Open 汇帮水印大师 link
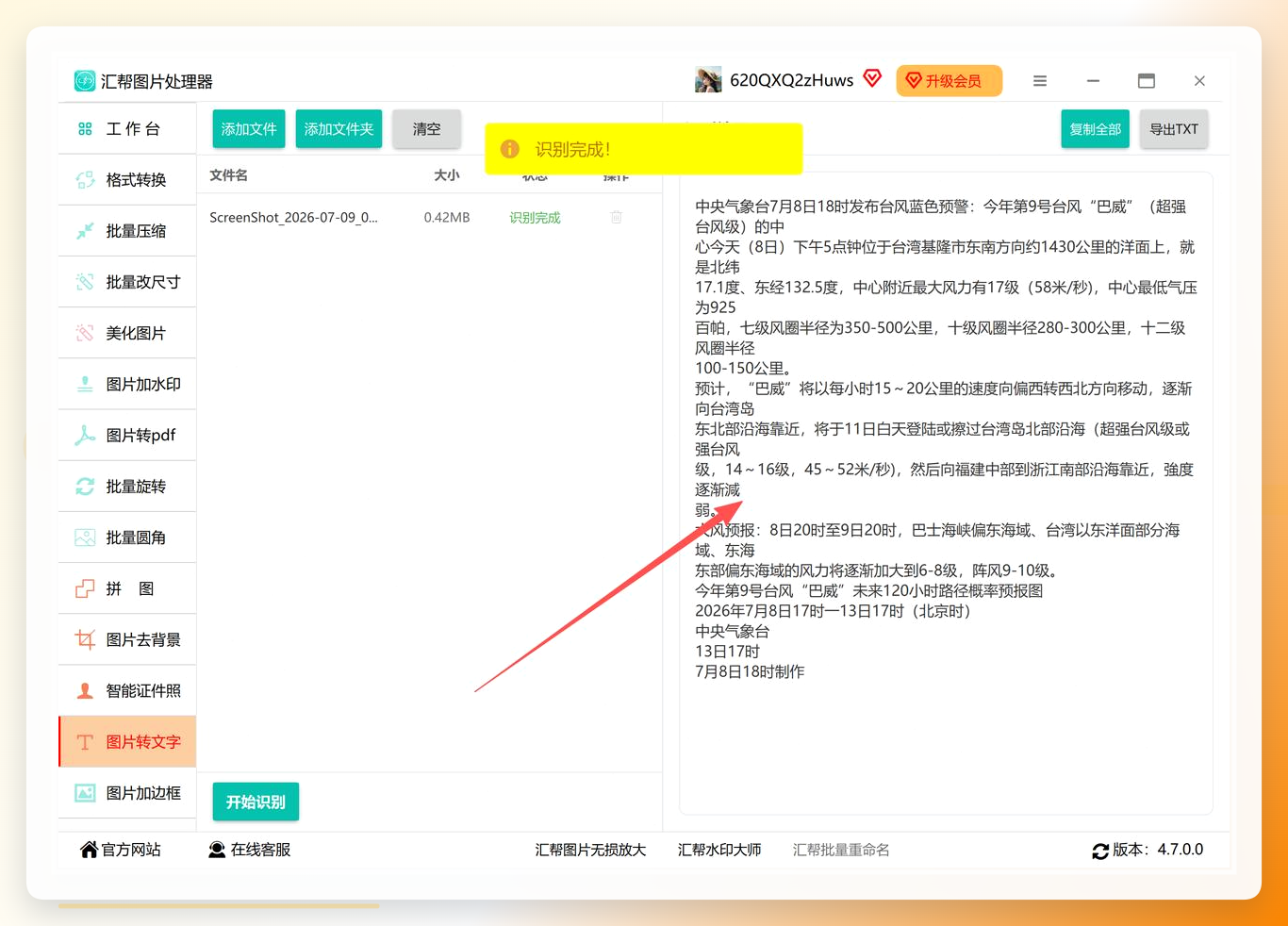The height and width of the screenshot is (926, 1288). (x=719, y=850)
